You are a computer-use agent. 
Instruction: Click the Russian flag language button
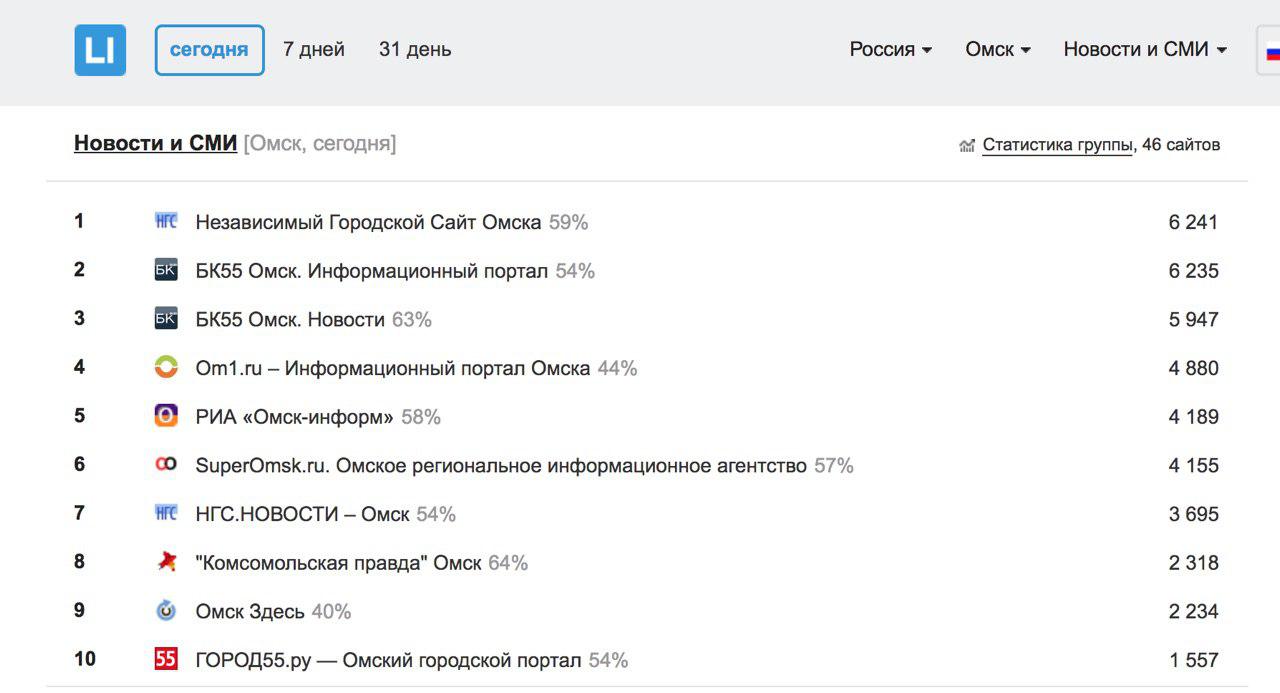pyautogui.click(x=1269, y=50)
